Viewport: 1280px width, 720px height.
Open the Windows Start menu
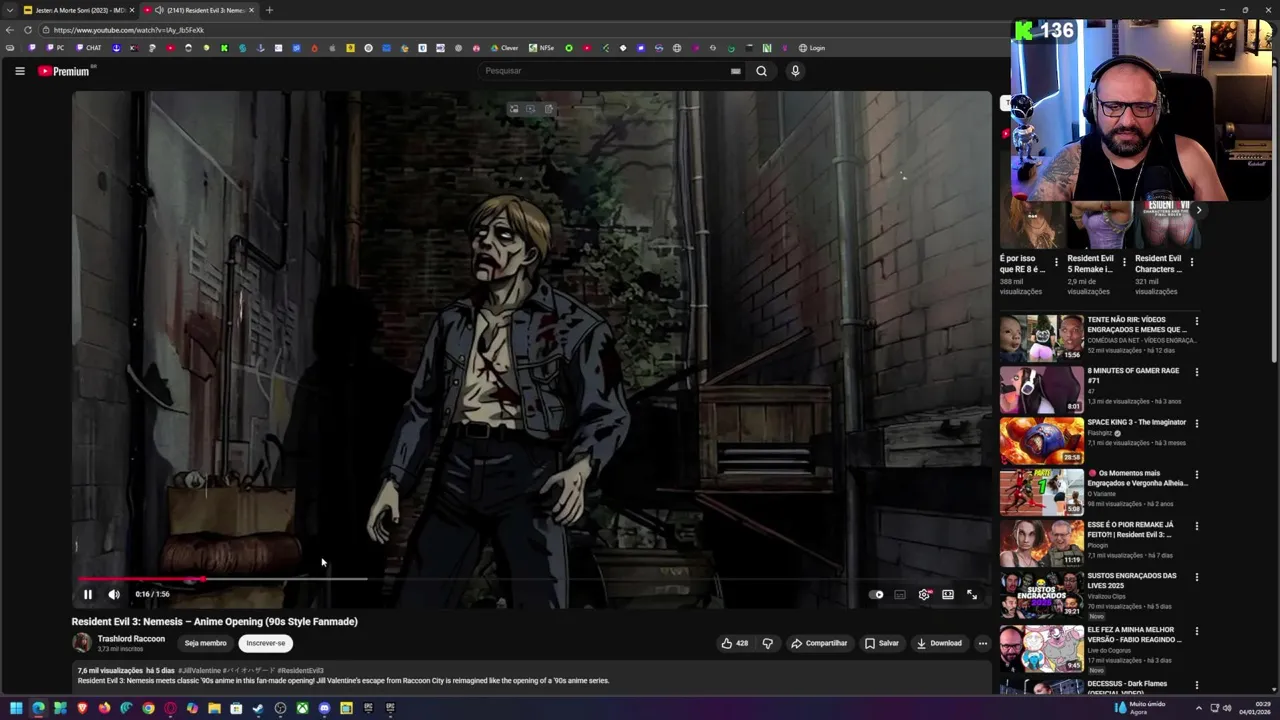point(16,709)
